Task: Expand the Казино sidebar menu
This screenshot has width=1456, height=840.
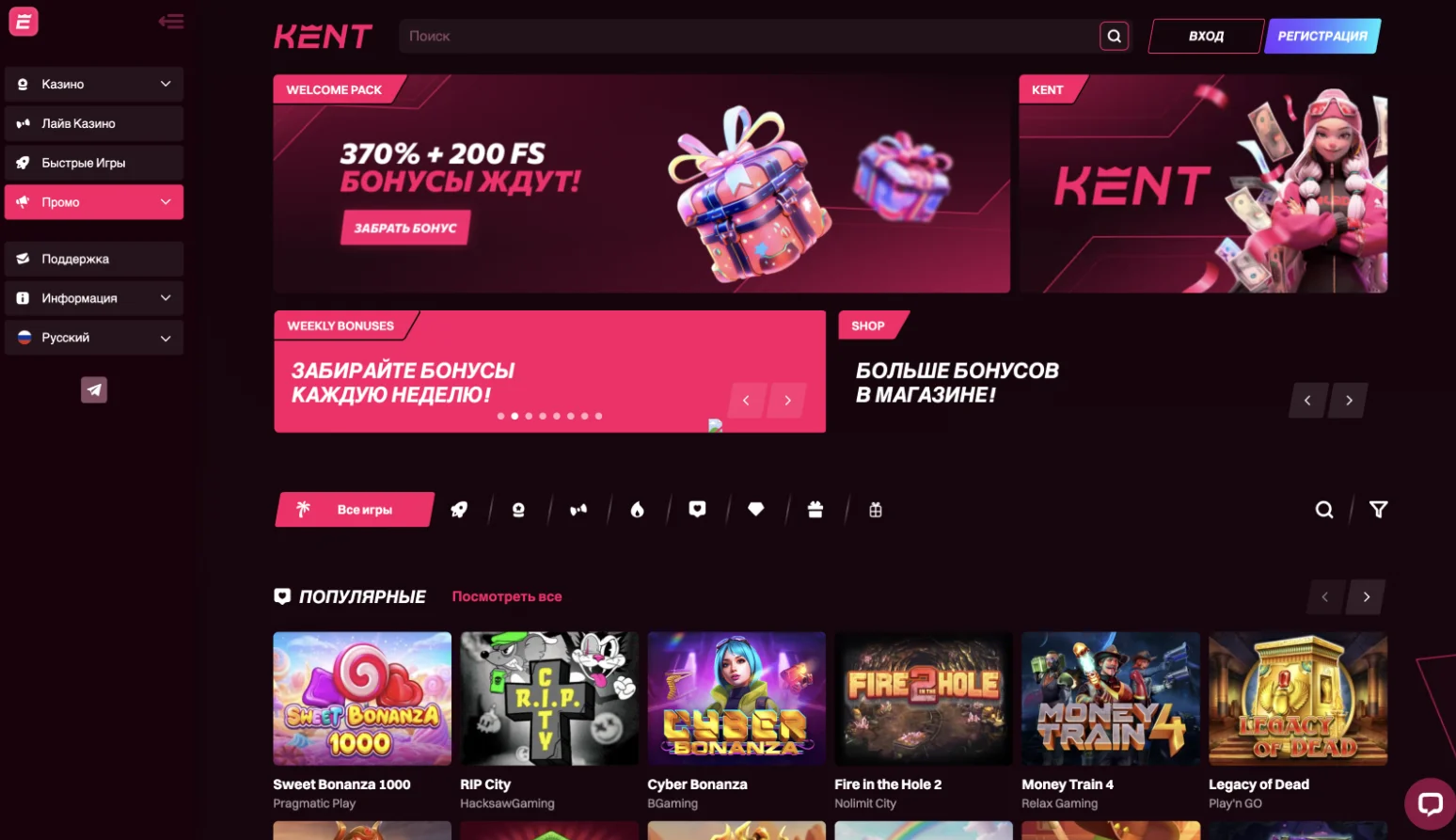Action: tap(94, 84)
